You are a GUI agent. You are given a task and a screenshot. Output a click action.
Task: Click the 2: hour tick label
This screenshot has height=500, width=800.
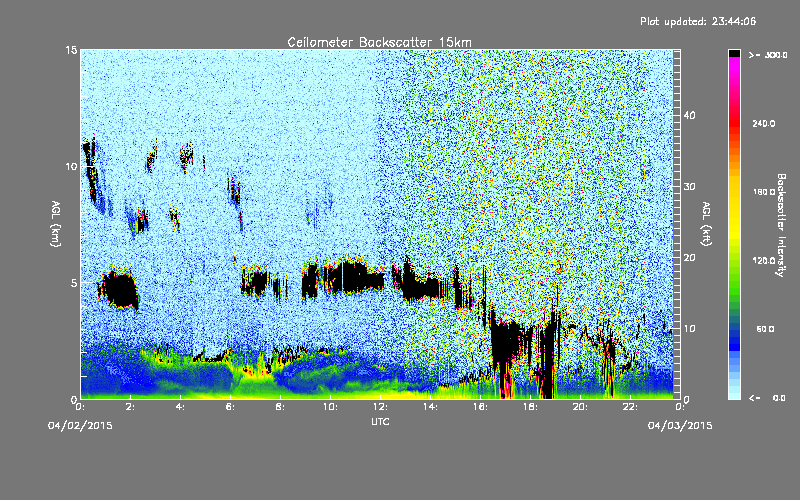point(130,407)
